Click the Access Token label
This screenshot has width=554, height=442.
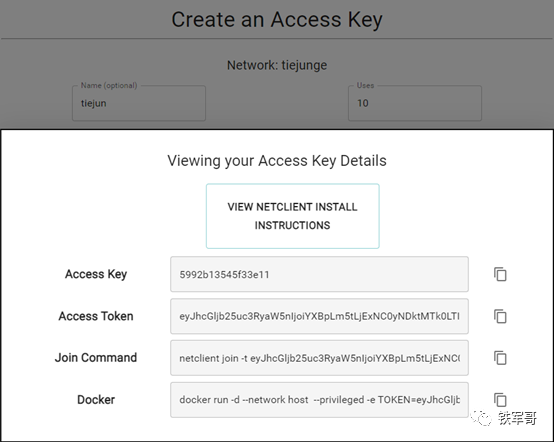tap(96, 316)
